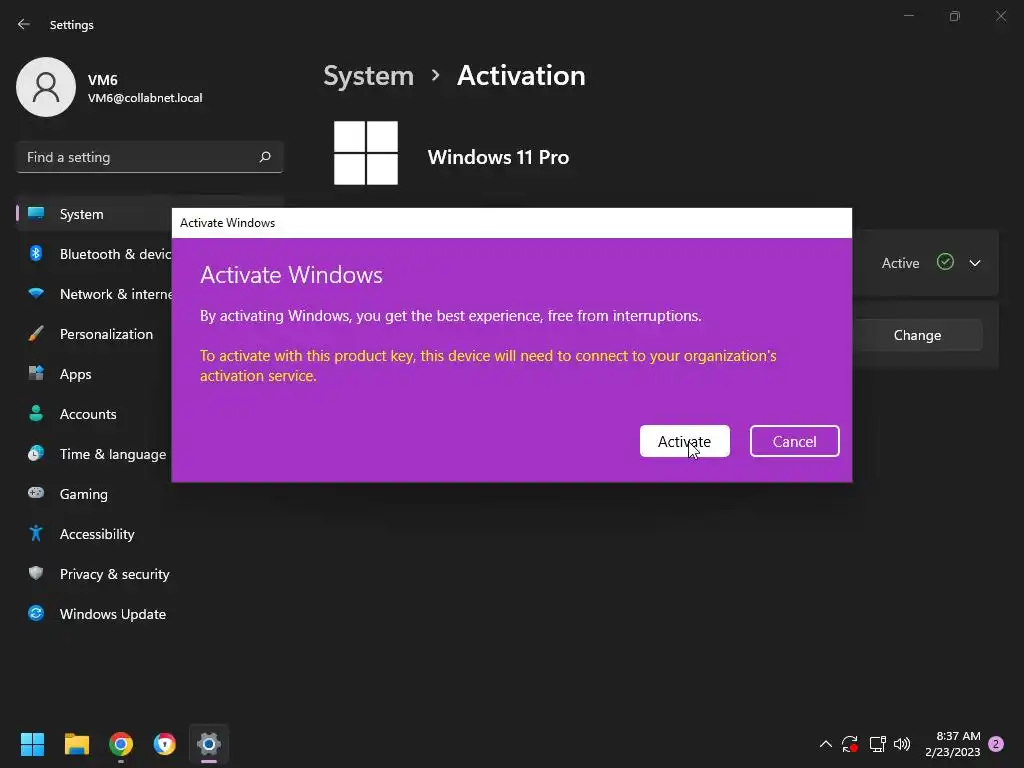Open notifications badge showing 2
1024x768 pixels.
click(x=996, y=744)
